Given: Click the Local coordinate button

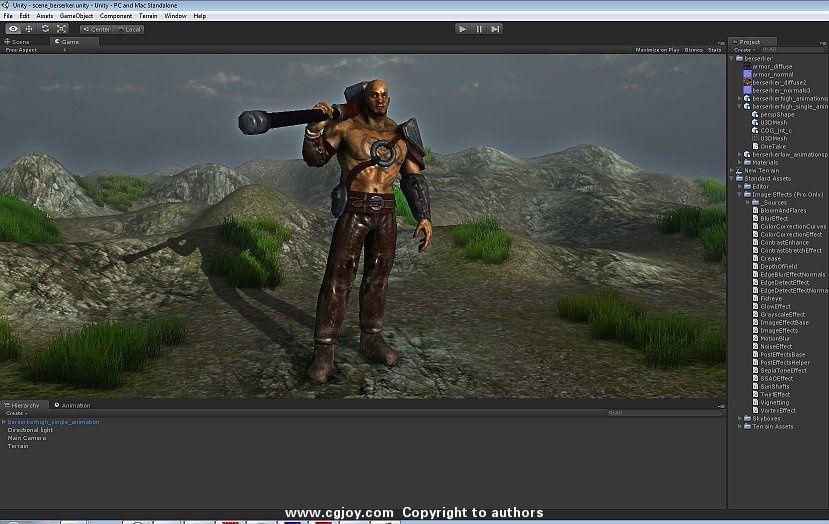Looking at the screenshot, I should (x=131, y=29).
